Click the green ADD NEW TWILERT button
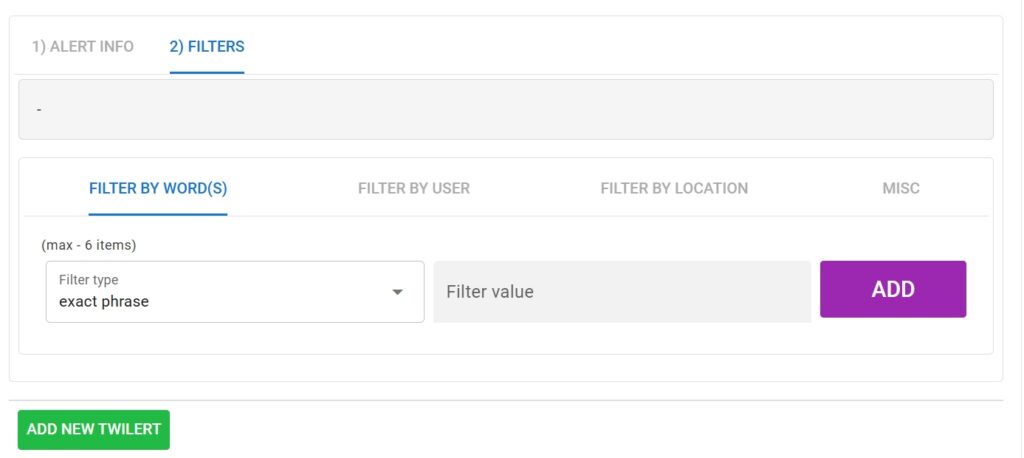The image size is (1024, 458). pyautogui.click(x=94, y=429)
